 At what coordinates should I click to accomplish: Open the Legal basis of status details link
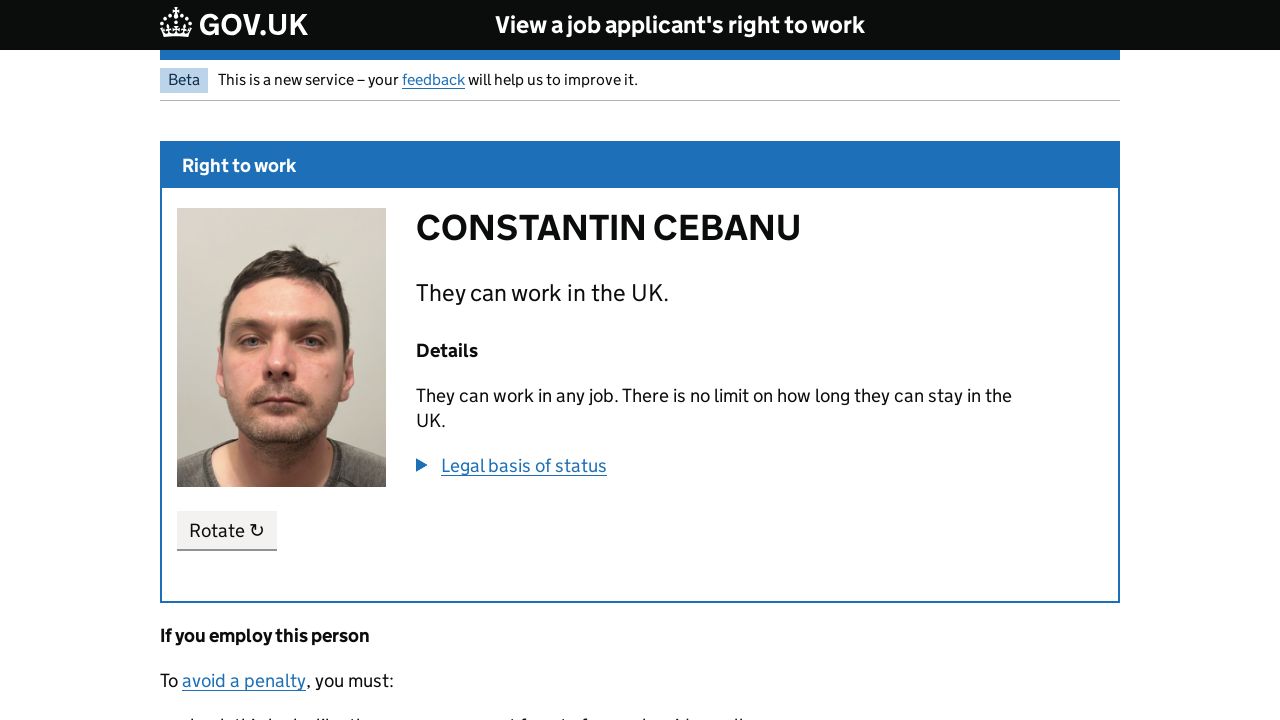point(523,466)
